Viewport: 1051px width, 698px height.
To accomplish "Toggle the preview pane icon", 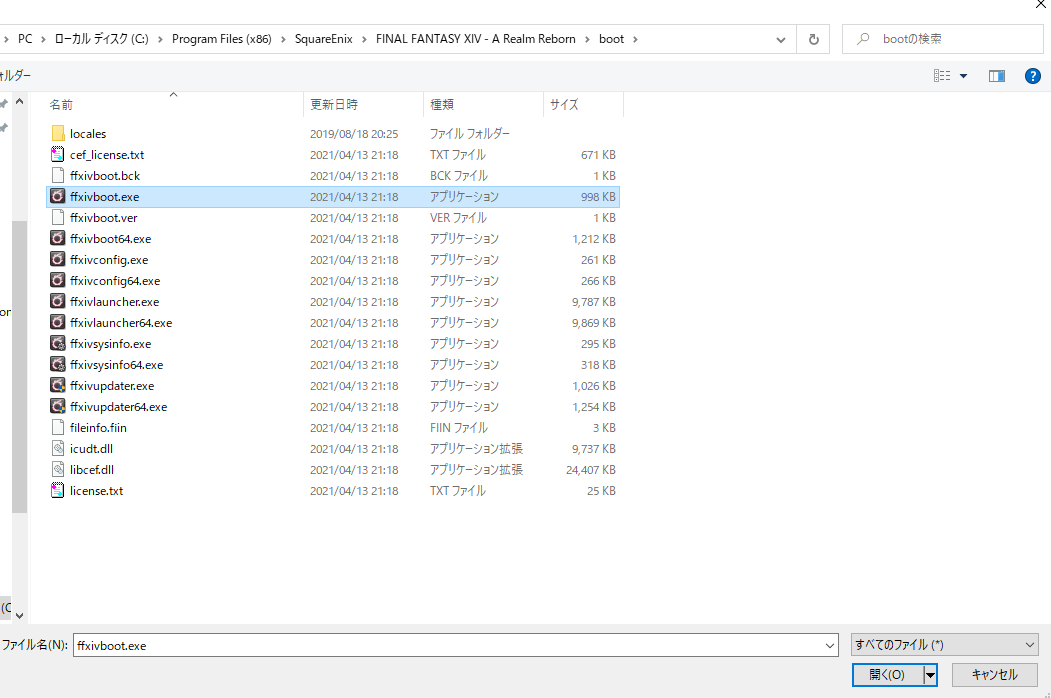I will (997, 76).
